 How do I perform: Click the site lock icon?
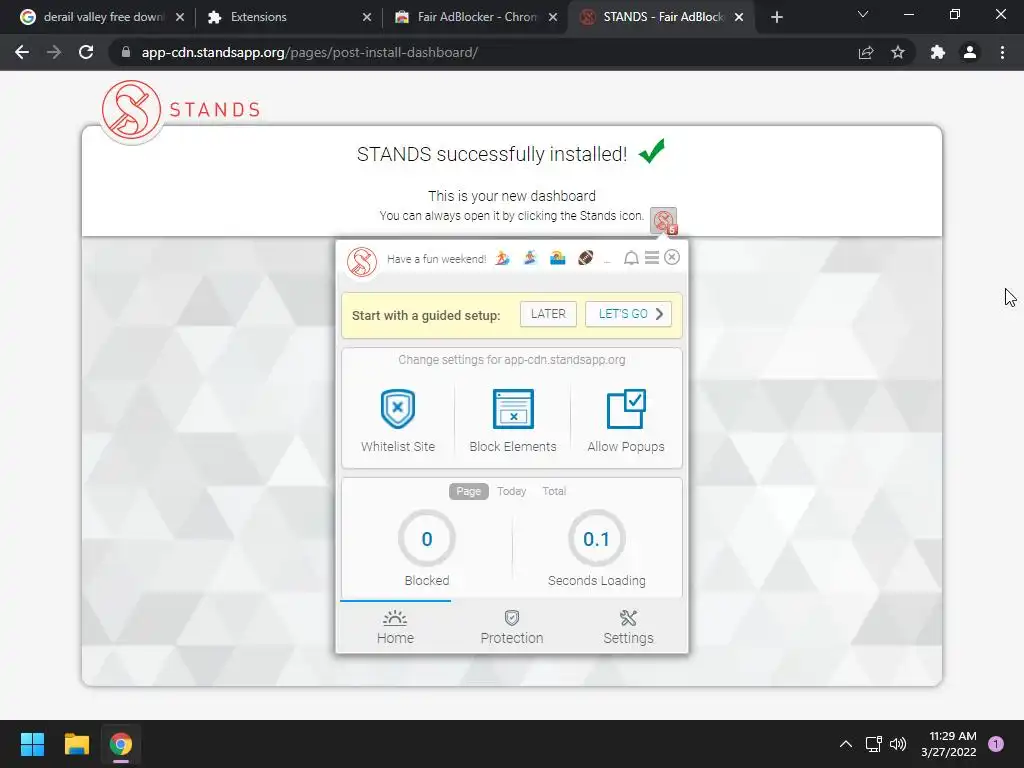(126, 52)
